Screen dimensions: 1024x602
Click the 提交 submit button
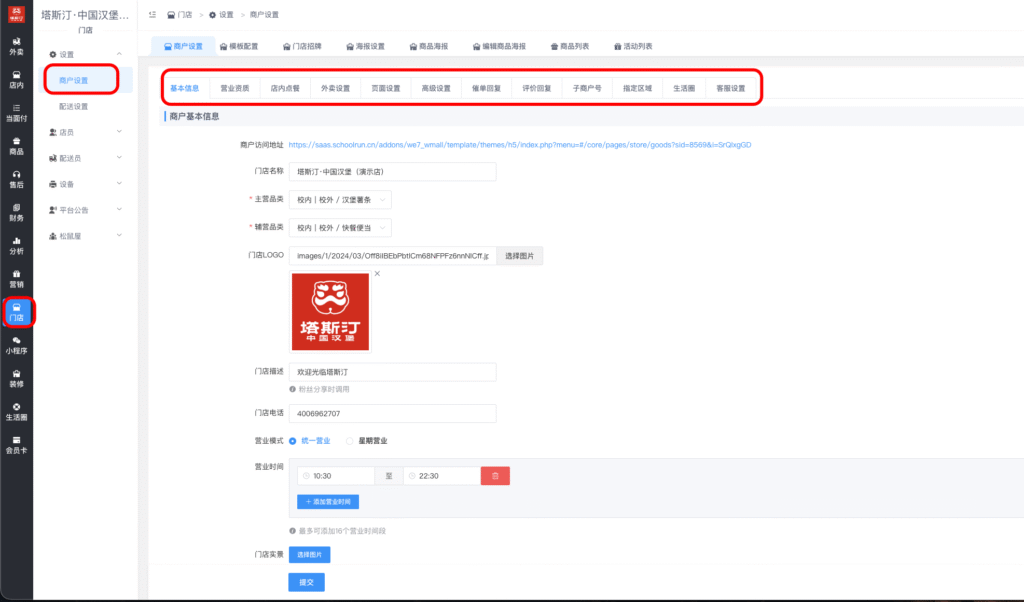tap(305, 581)
